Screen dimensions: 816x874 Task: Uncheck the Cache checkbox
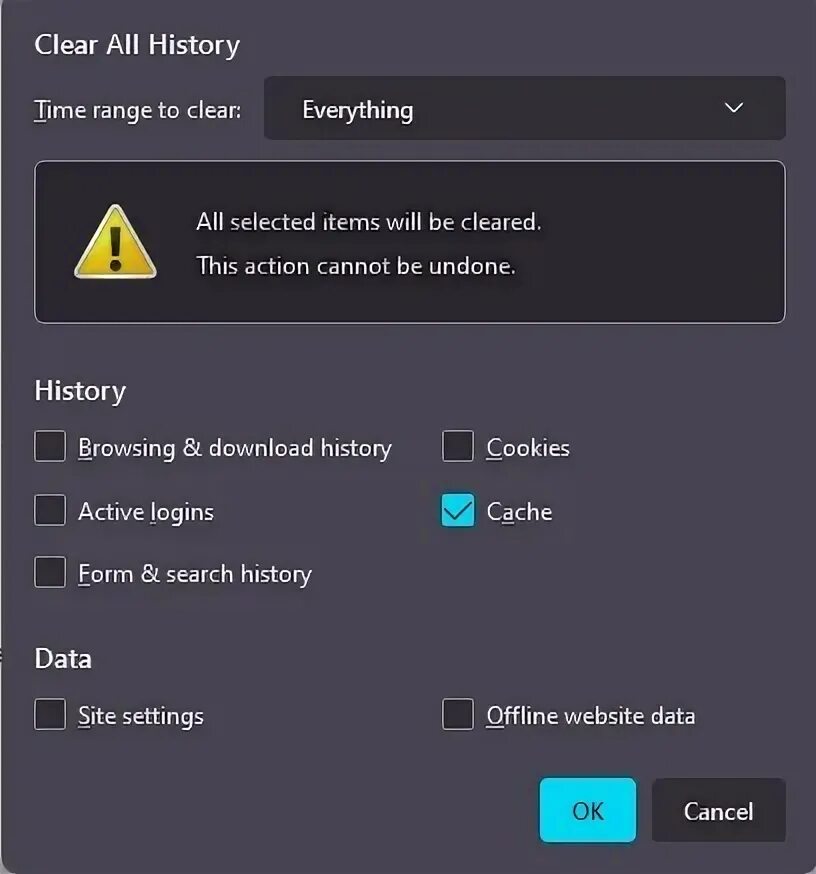click(x=458, y=511)
